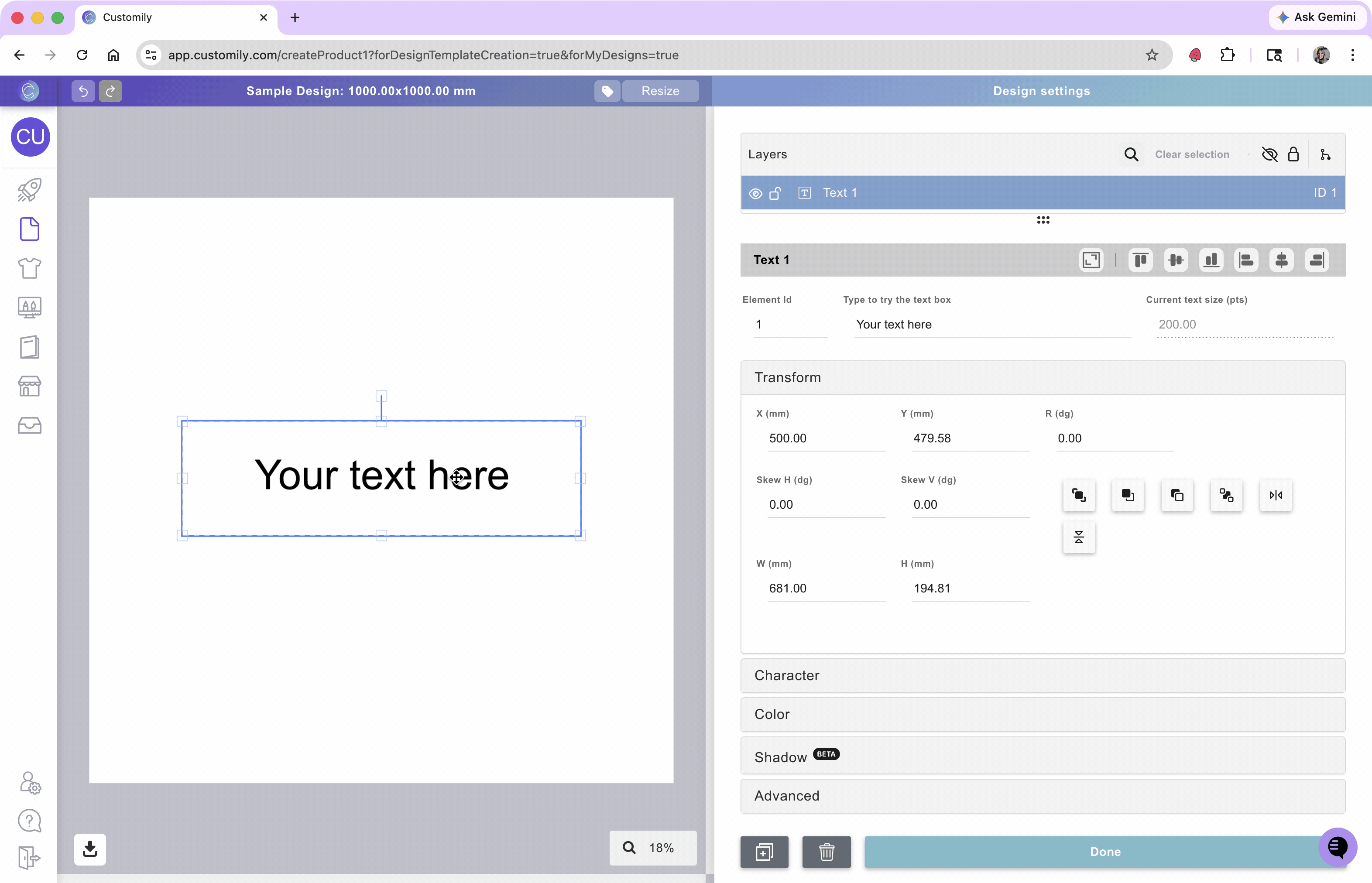Image resolution: width=1372 pixels, height=883 pixels.
Task: Click the trash delete button
Action: point(827,852)
